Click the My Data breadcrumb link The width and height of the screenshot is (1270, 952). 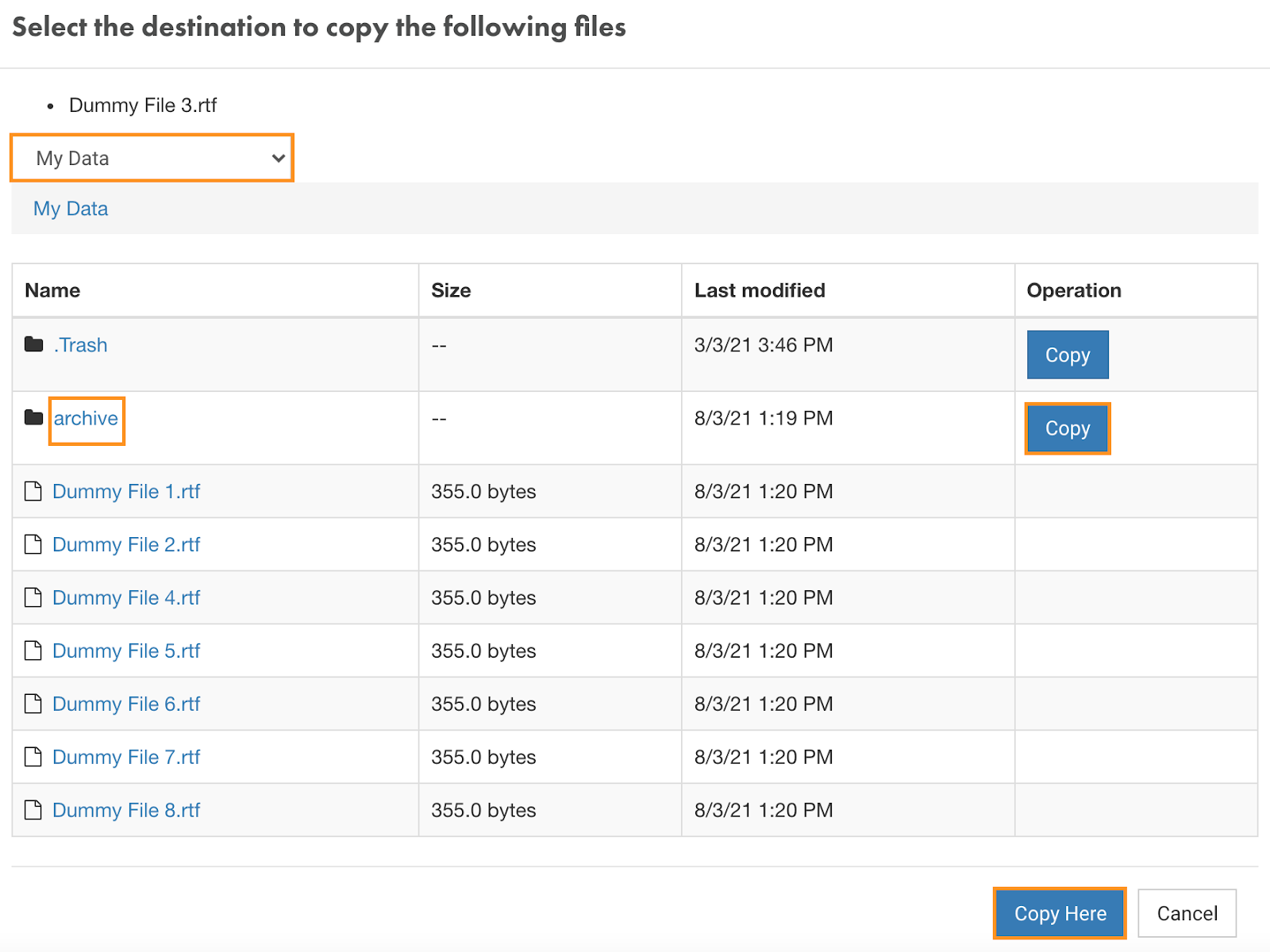(x=71, y=209)
